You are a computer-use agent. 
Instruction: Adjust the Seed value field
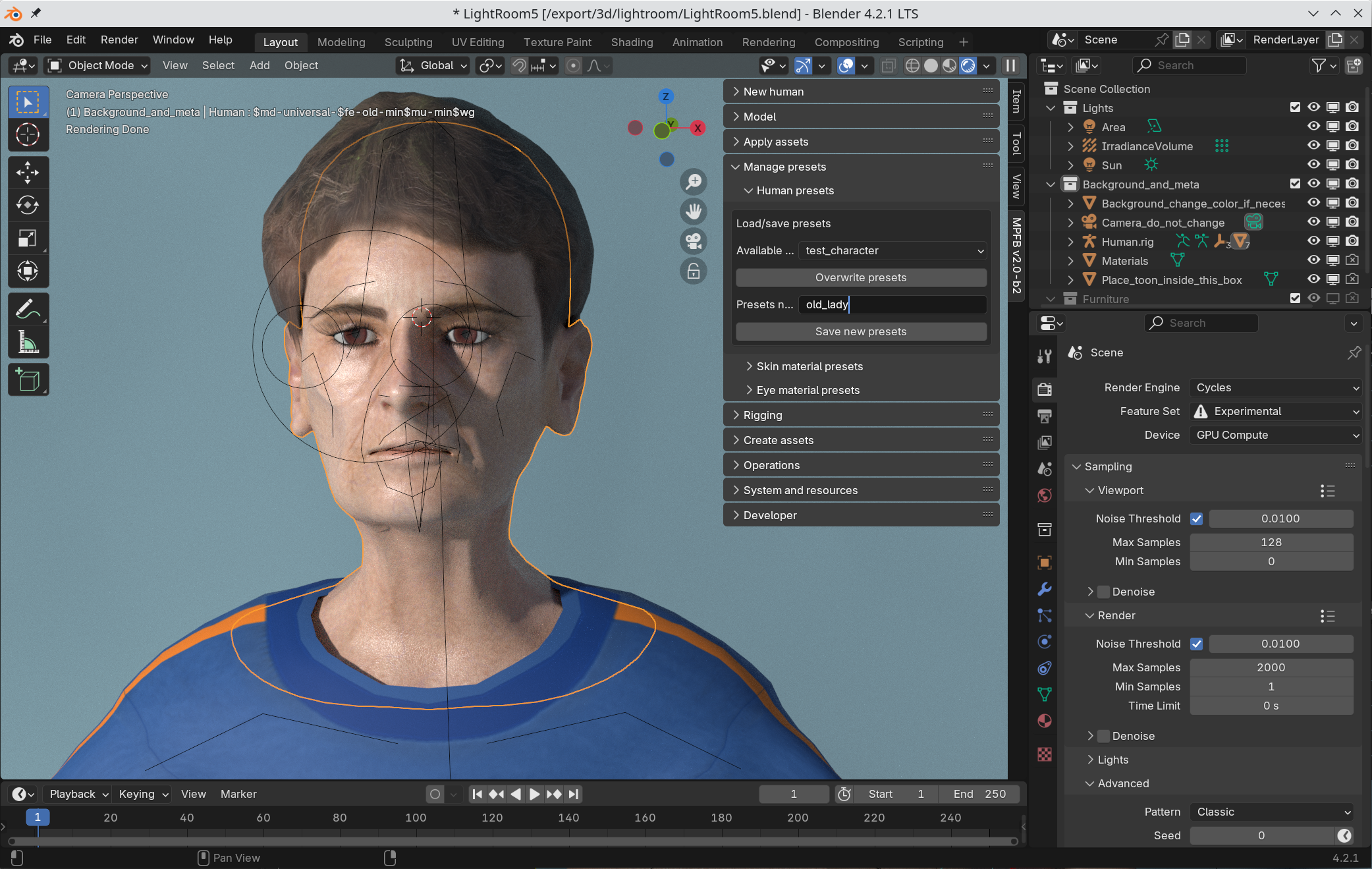click(1261, 835)
